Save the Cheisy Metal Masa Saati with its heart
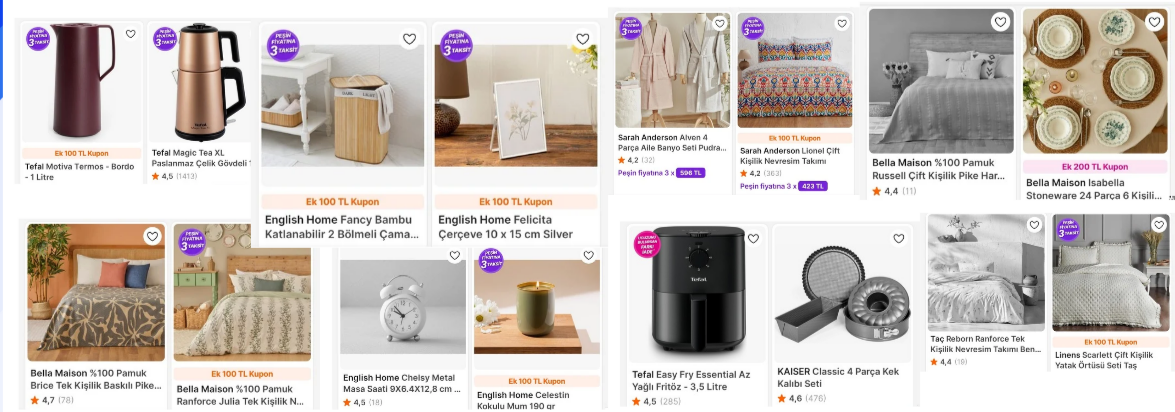Viewport: 1175px width, 412px height. pos(454,256)
